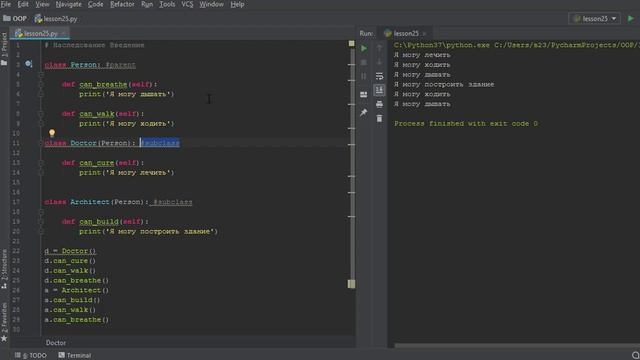Click 'Я могу построить здание' console output line
The width and height of the screenshot is (640, 360).
coord(444,84)
